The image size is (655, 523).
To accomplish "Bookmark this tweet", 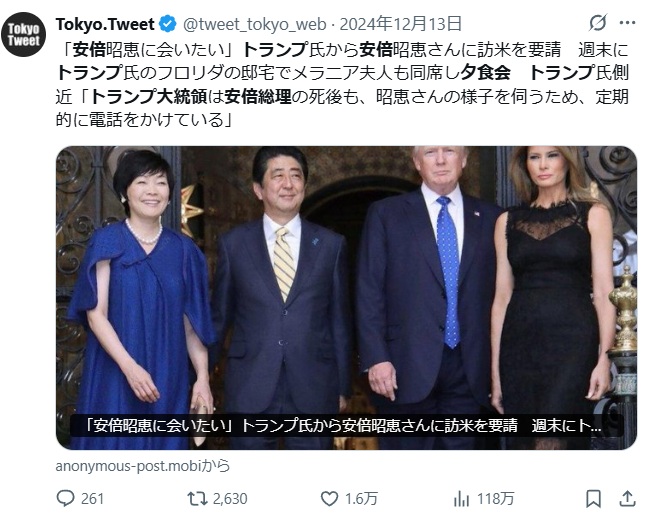I will pyautogui.click(x=593, y=498).
